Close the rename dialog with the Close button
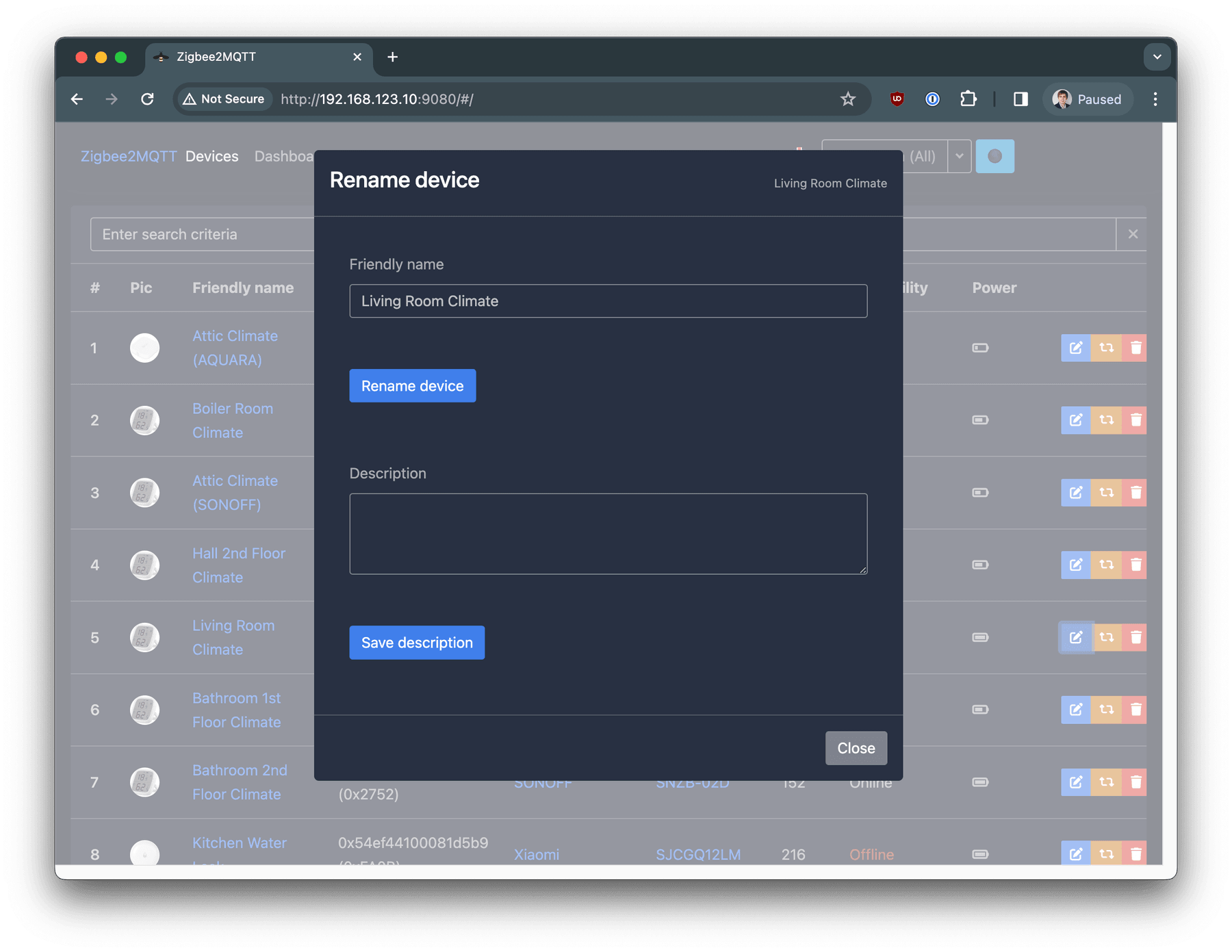Image resolution: width=1232 pixels, height=952 pixels. pyautogui.click(x=856, y=747)
